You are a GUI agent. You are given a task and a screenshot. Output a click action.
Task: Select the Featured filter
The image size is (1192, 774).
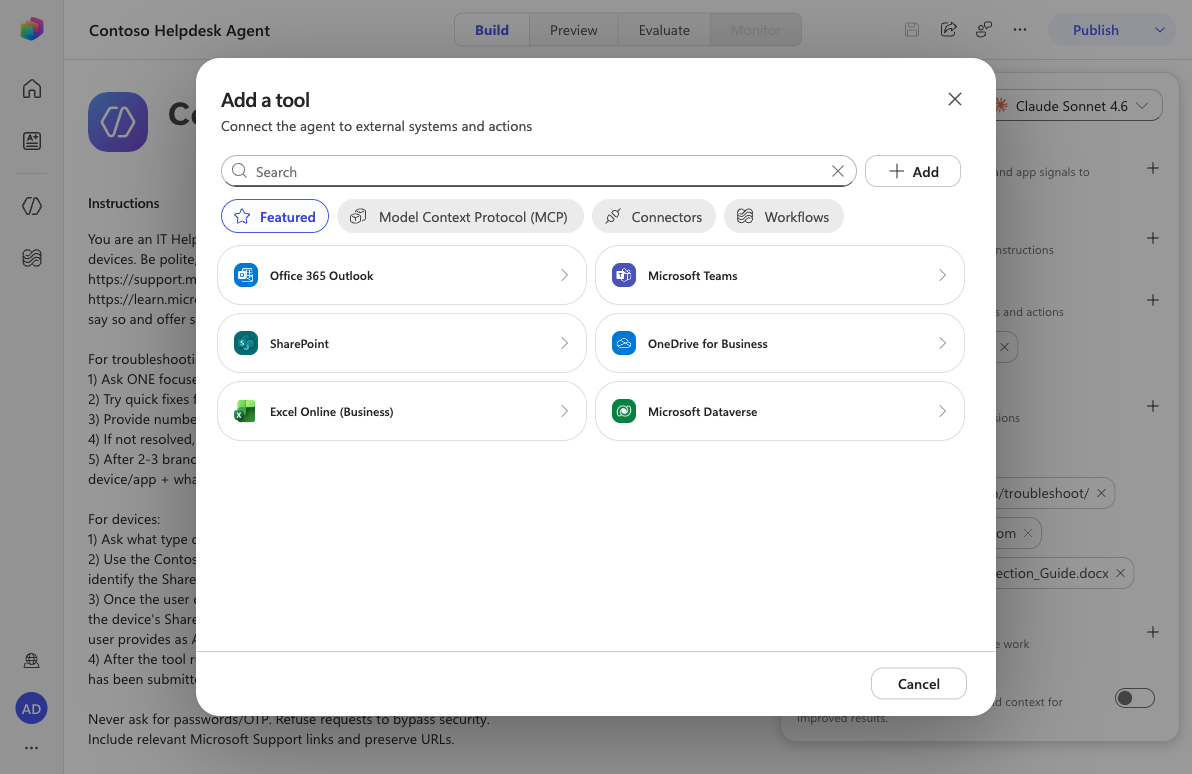pyautogui.click(x=275, y=217)
